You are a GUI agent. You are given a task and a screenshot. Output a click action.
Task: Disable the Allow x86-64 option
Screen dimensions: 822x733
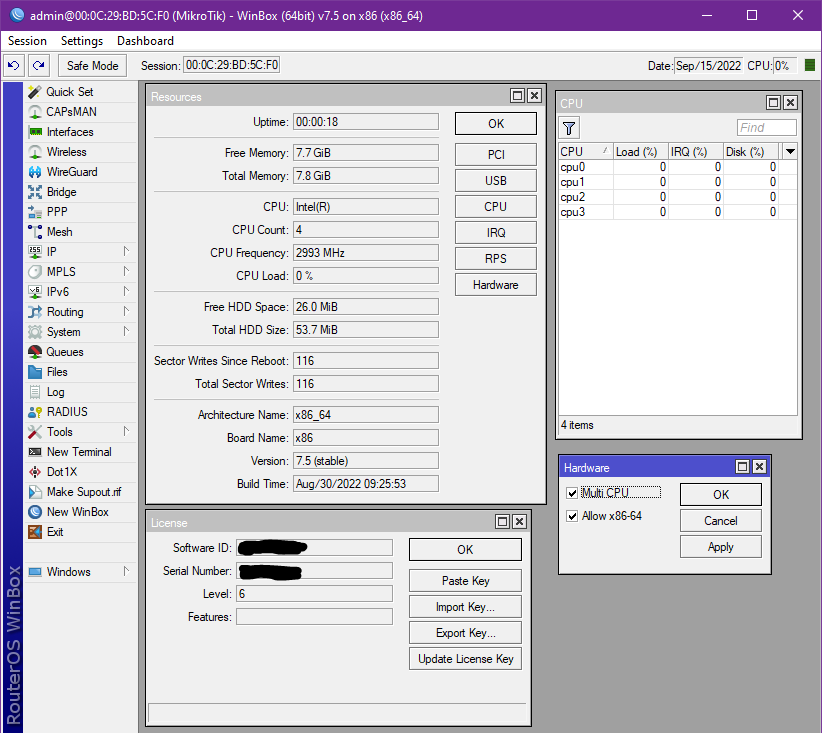coord(572,516)
